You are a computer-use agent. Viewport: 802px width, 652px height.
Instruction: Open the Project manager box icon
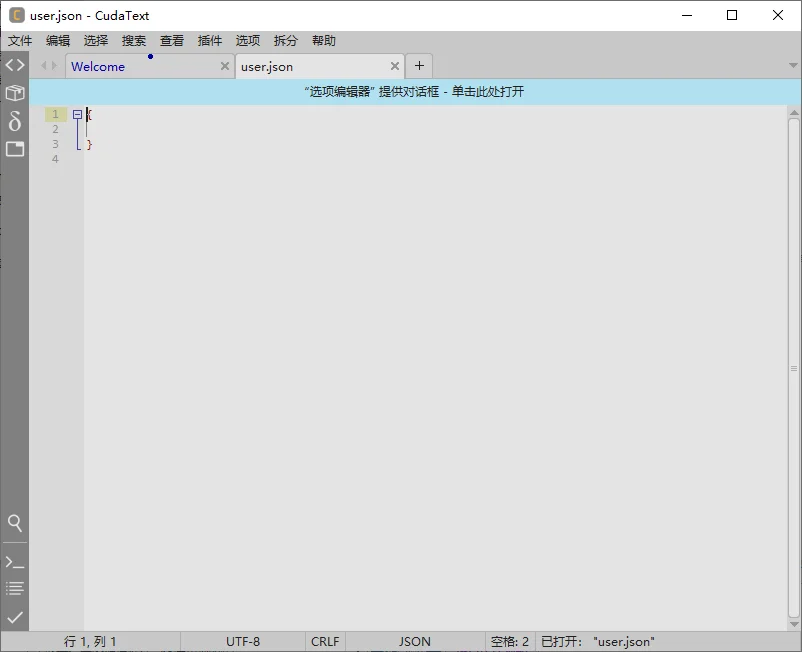(x=15, y=93)
